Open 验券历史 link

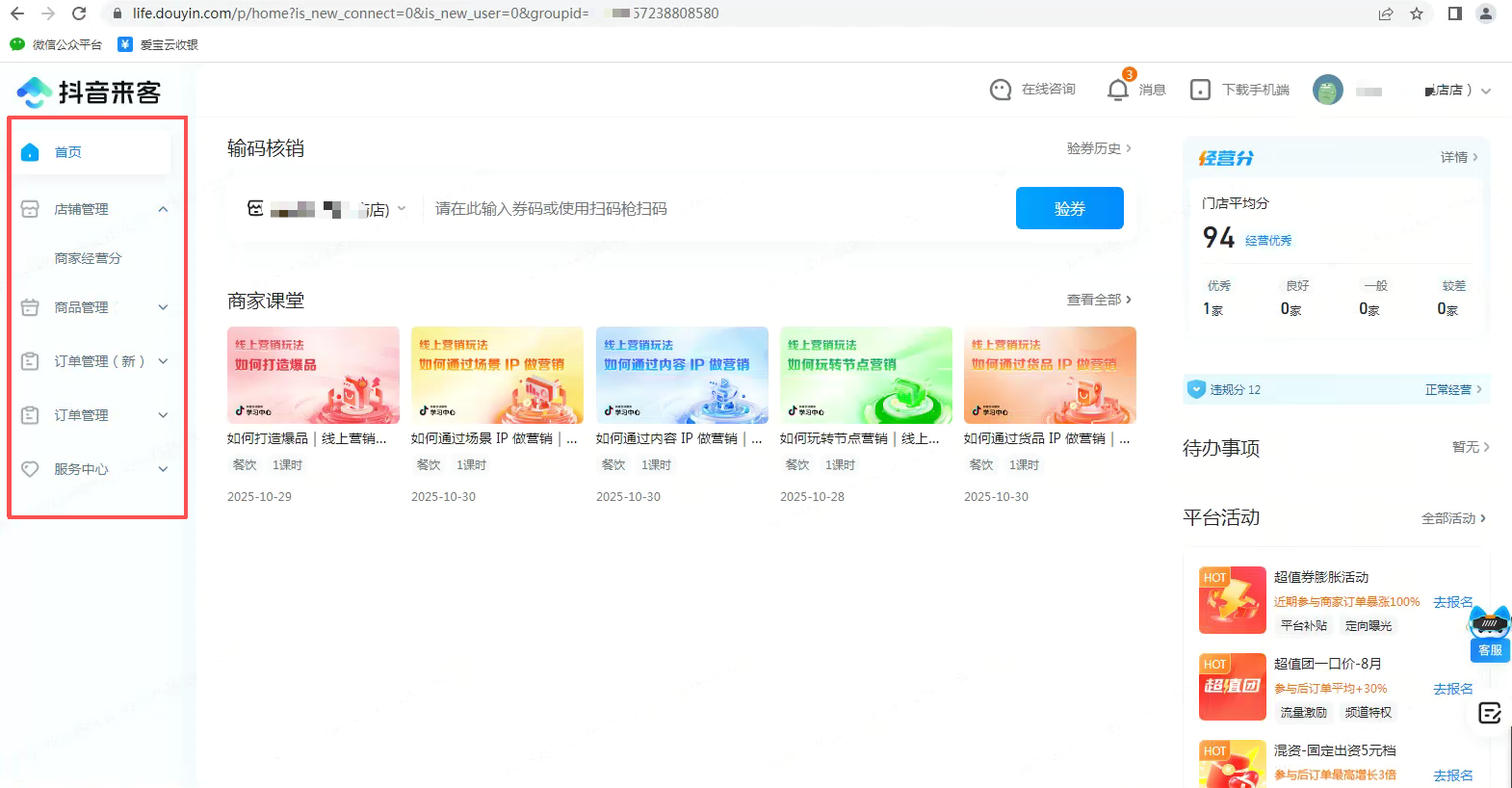[x=1098, y=148]
